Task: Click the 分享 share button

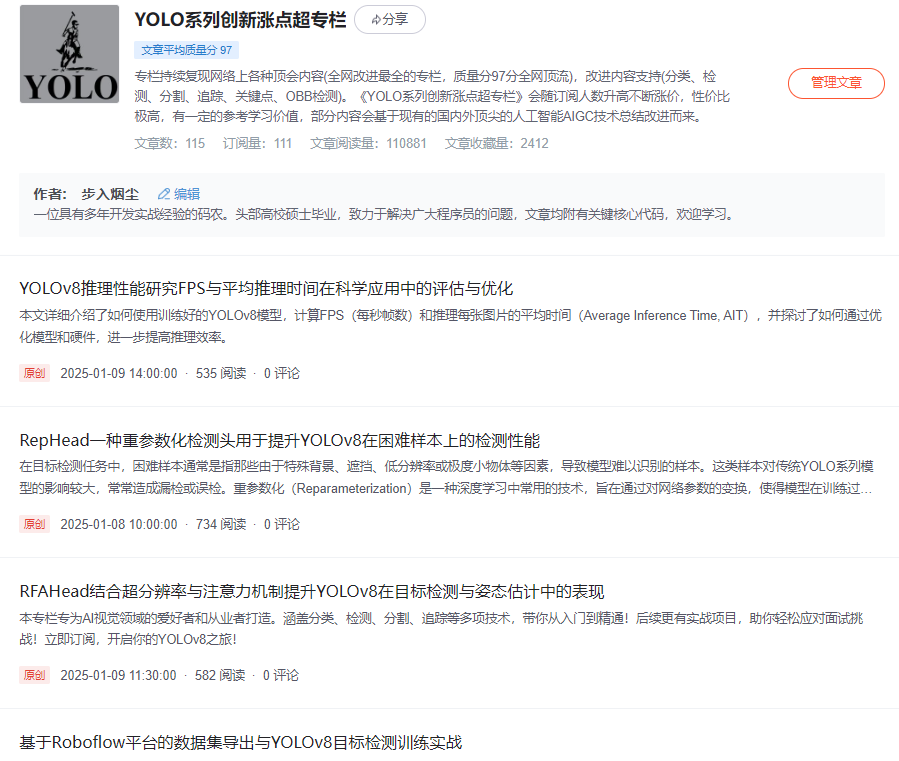Action: (390, 19)
